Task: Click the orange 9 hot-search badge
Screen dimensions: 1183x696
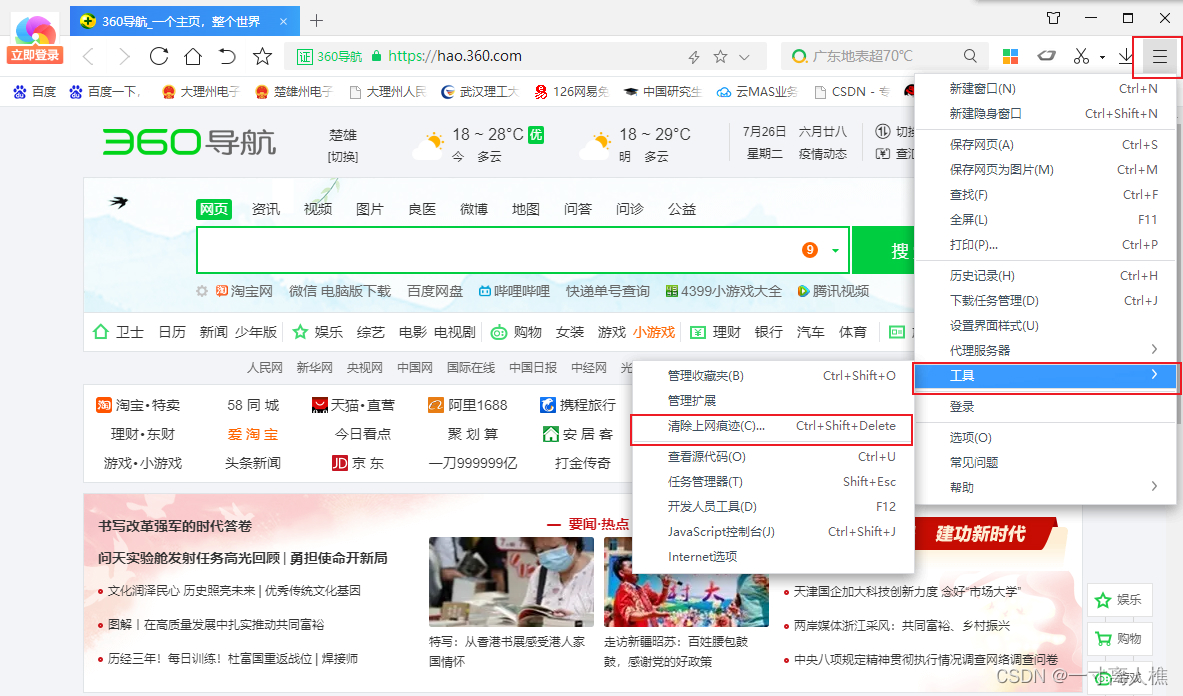Action: point(810,250)
